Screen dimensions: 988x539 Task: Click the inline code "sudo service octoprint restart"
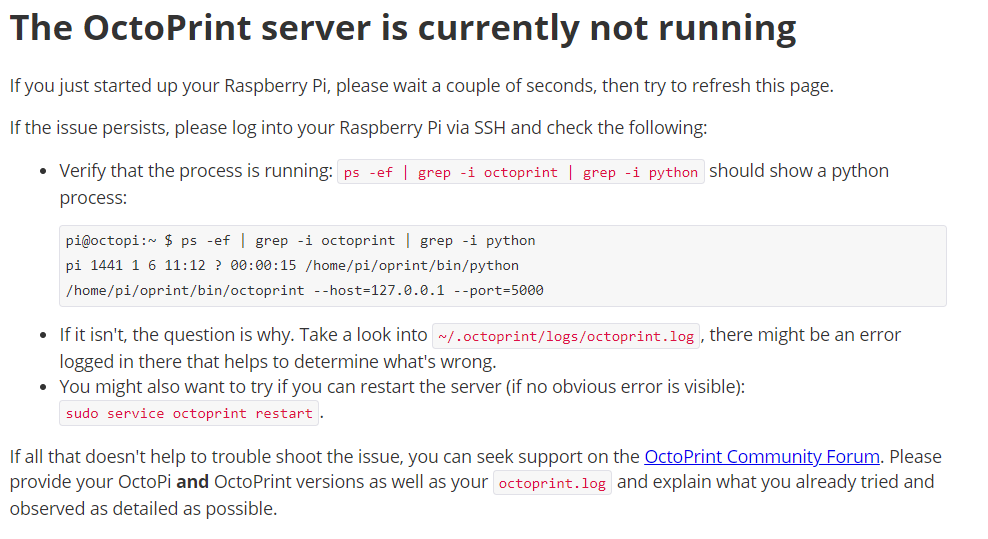click(189, 414)
